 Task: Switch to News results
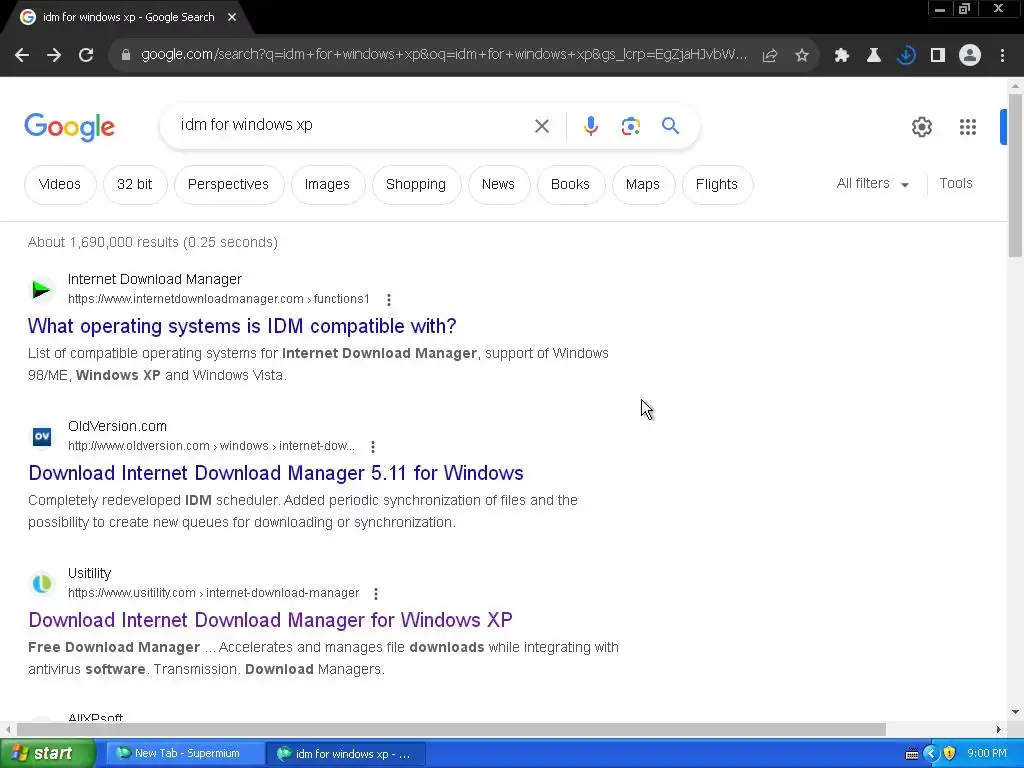498,185
